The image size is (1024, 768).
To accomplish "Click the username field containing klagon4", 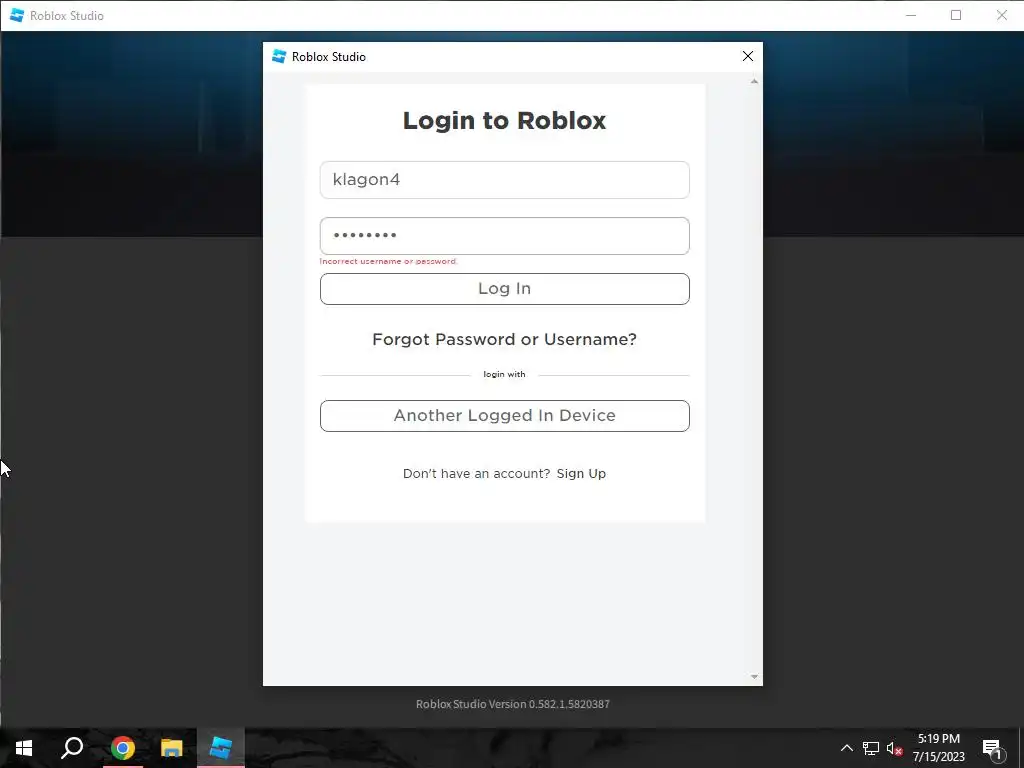I will pos(504,180).
